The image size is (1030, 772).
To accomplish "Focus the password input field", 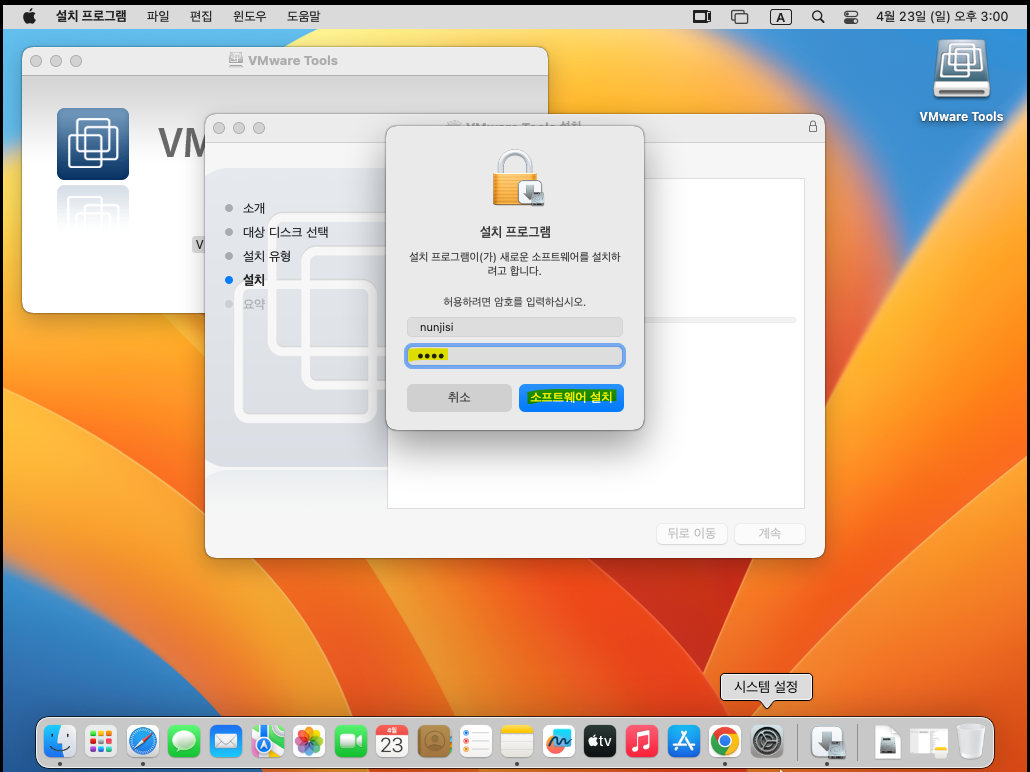I will click(515, 356).
